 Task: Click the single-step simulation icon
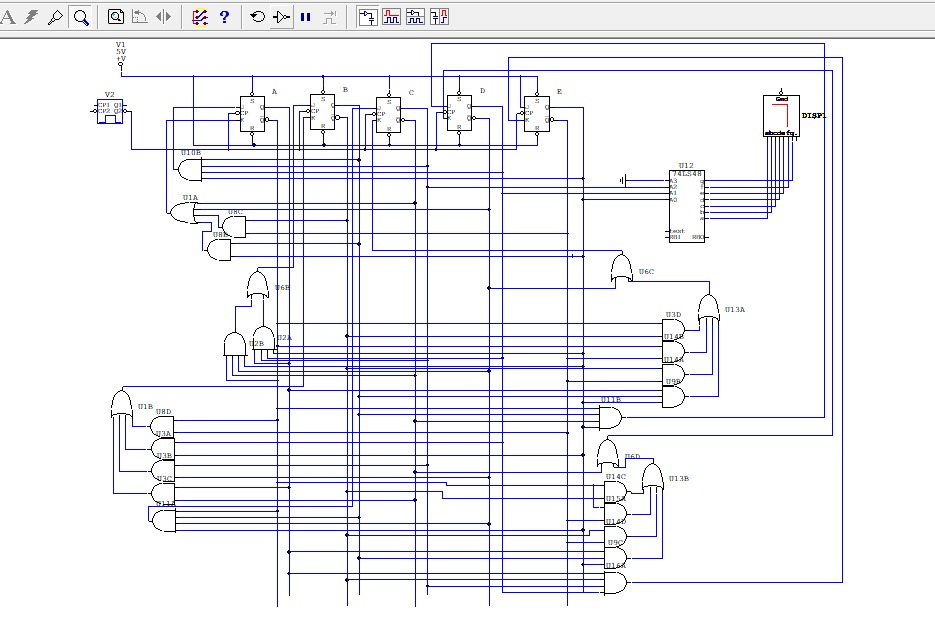(x=328, y=16)
